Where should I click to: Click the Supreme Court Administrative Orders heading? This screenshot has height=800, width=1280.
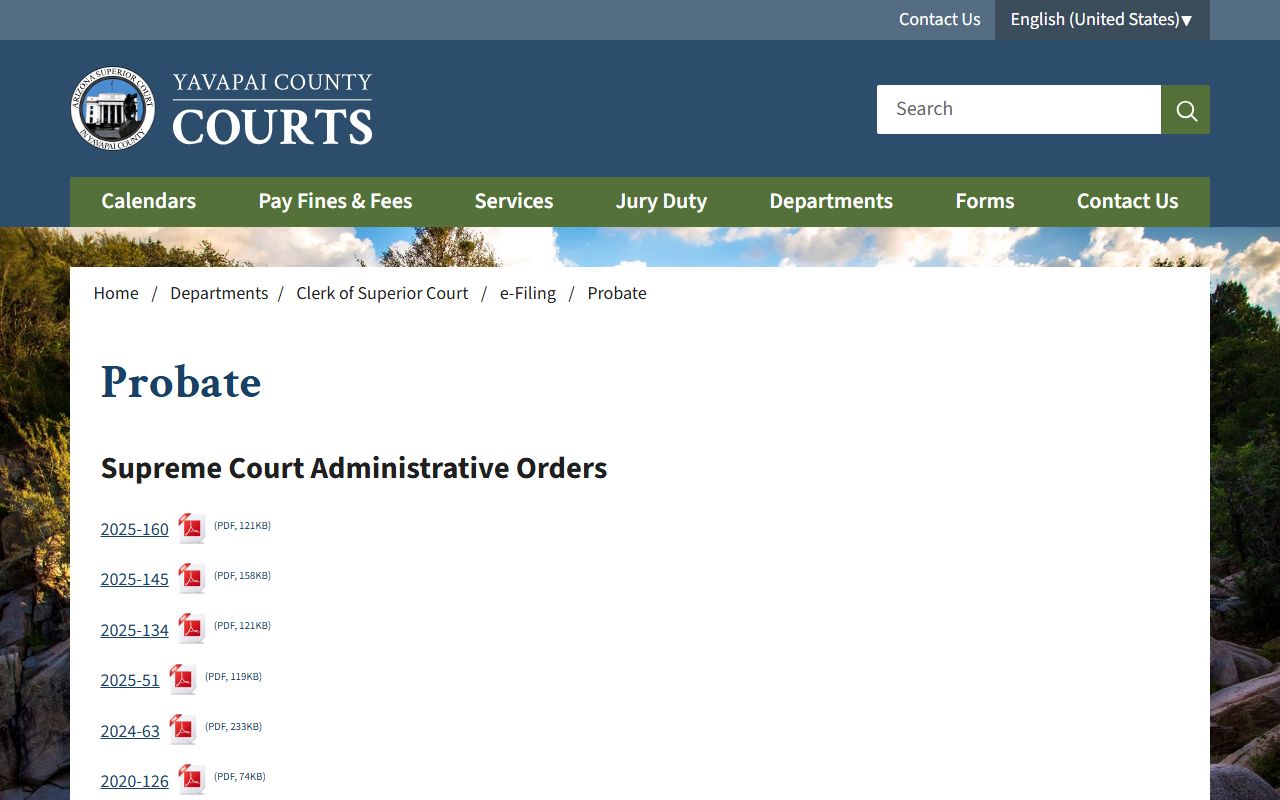[354, 468]
